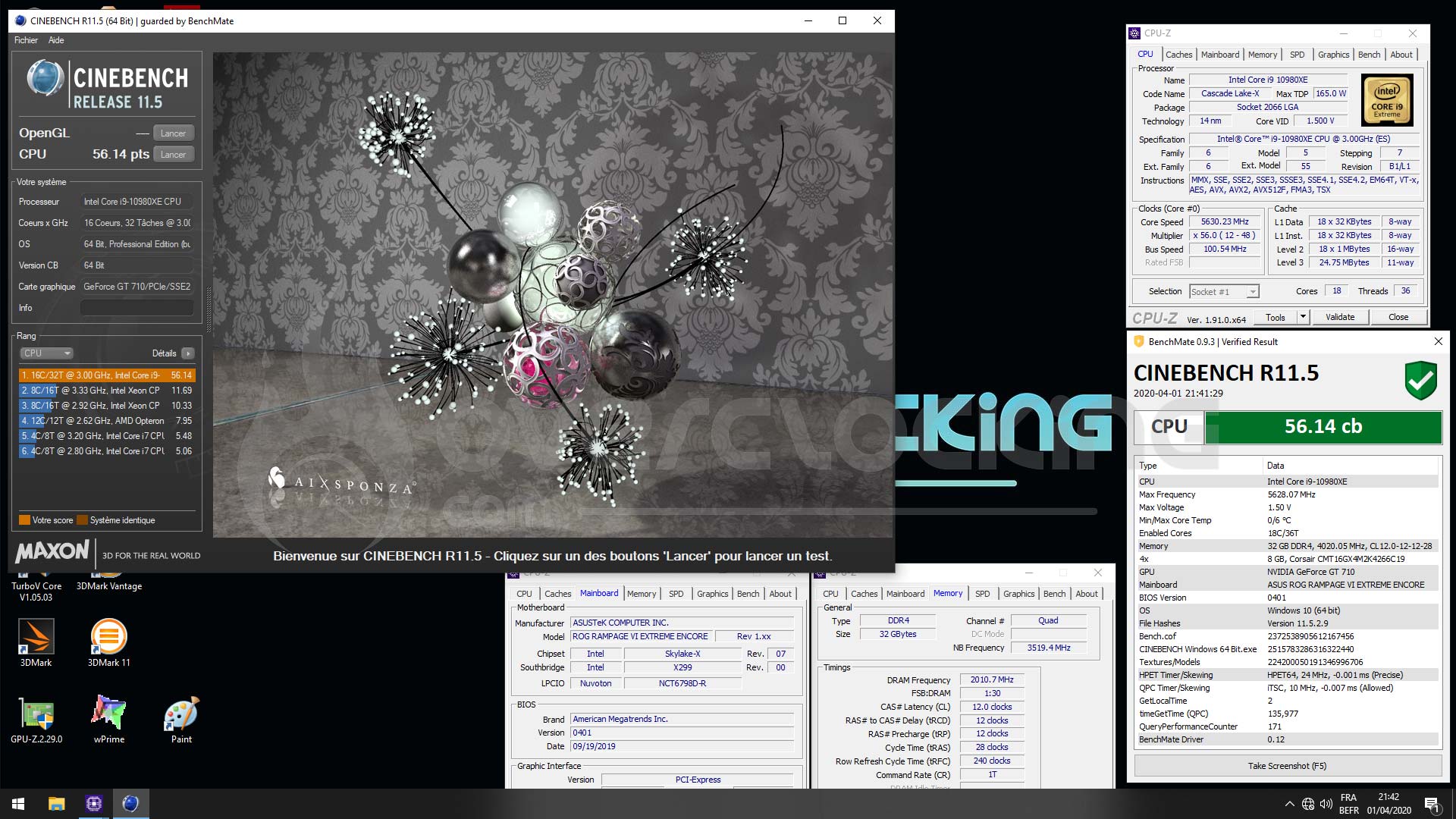Open wPrime desktop icon

click(x=109, y=719)
